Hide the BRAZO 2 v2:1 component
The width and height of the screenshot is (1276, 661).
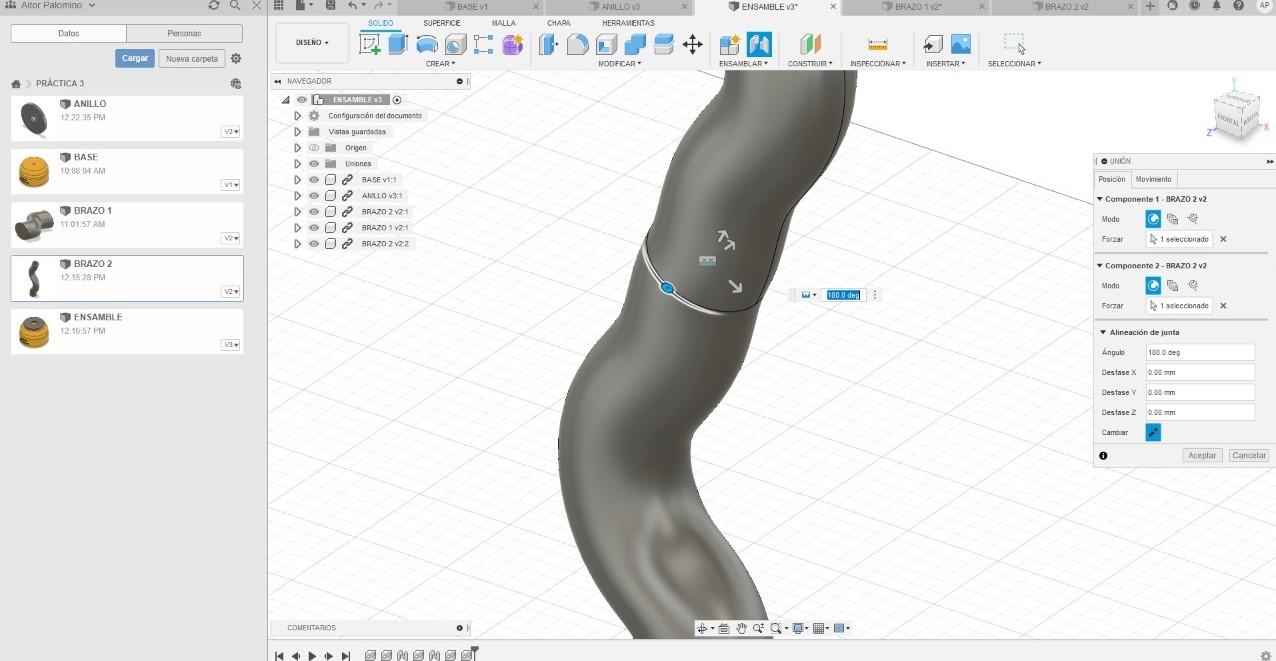pyautogui.click(x=314, y=212)
